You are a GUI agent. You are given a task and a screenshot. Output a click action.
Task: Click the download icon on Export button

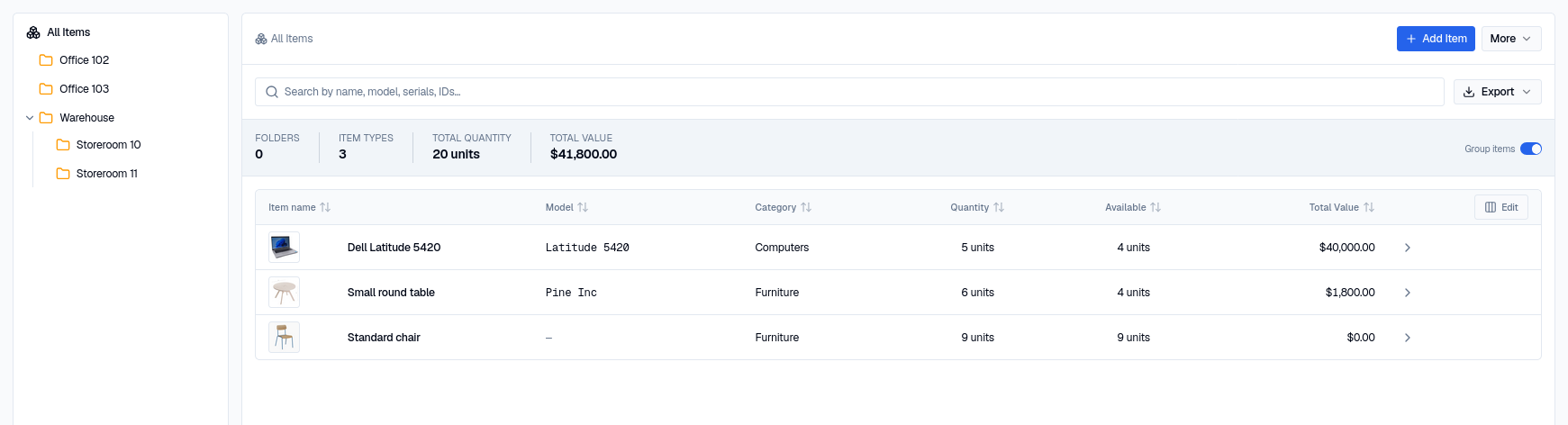1469,92
